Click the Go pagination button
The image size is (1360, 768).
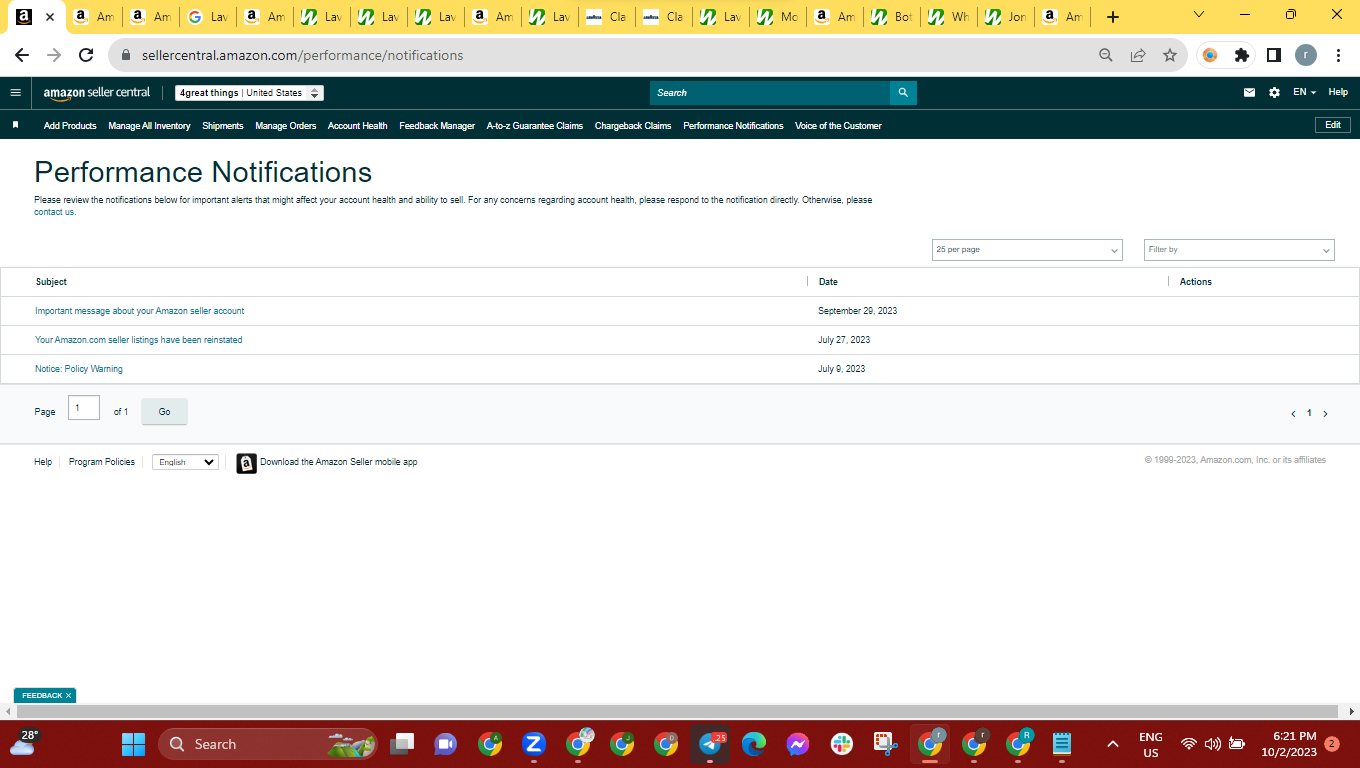click(x=164, y=412)
